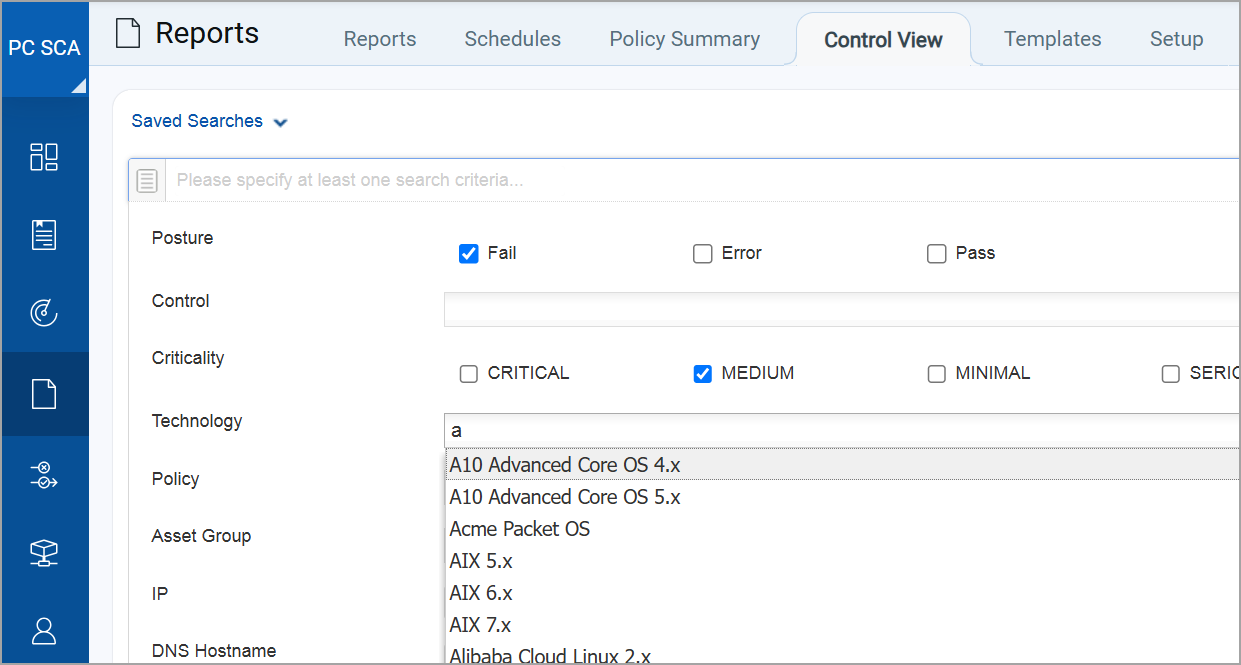Select the reports page icon in sidebar
The image size is (1241, 665).
(44, 394)
